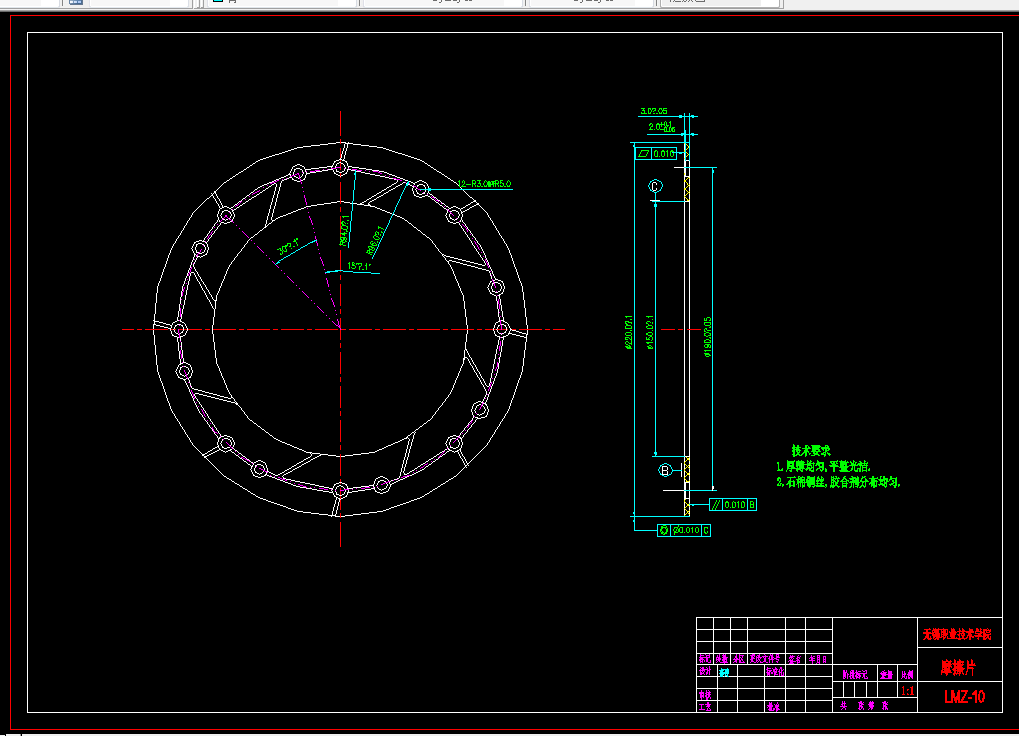Click the 标准化 cell in title block
1019x736 pixels.
775,672
